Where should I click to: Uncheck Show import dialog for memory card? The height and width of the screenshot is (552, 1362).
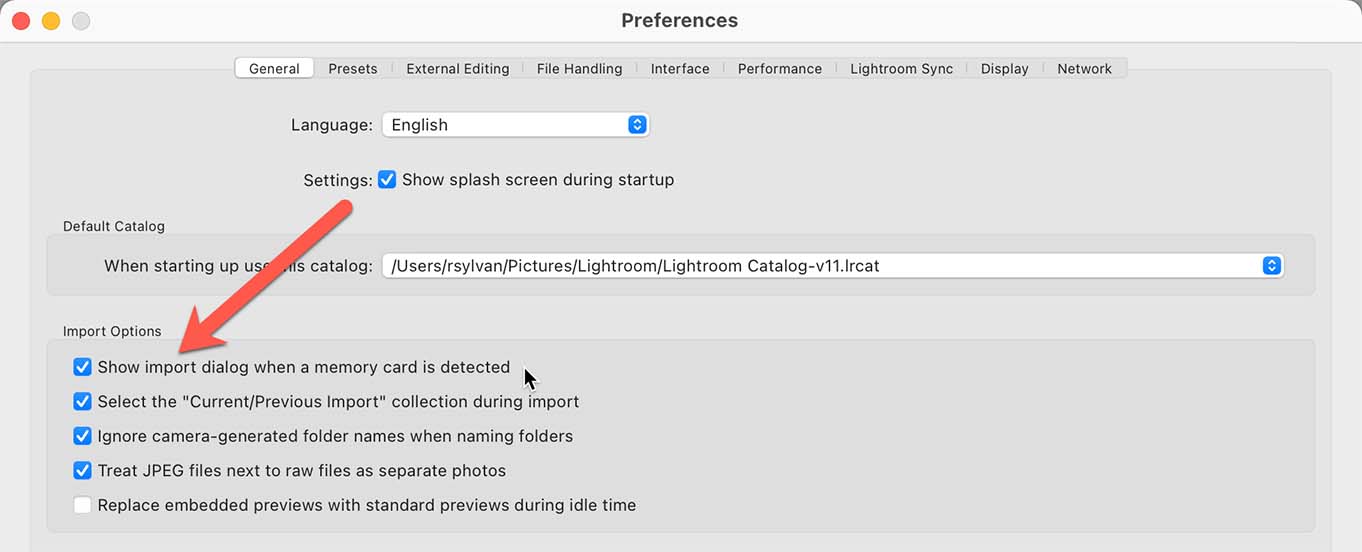coord(82,367)
